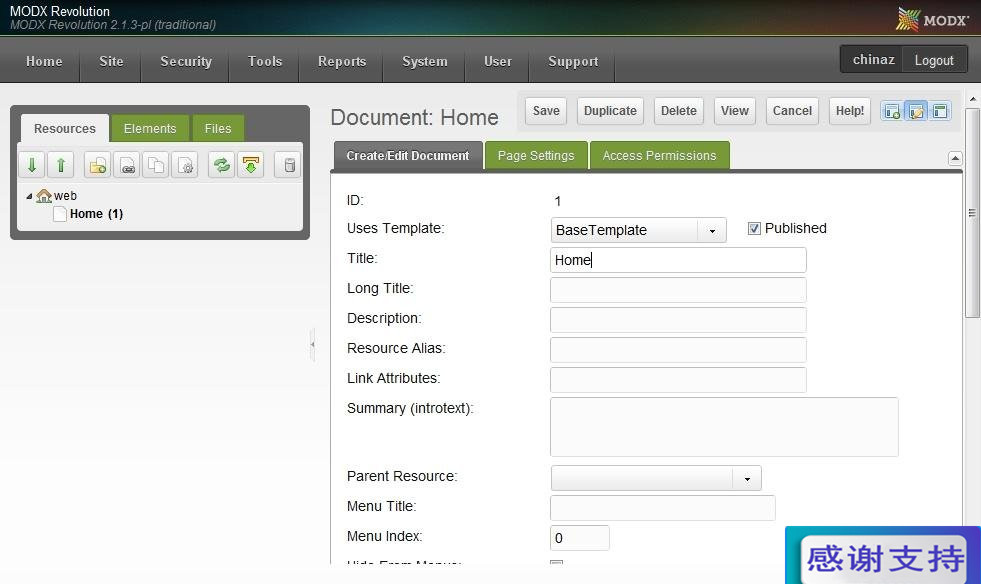Screen dimensions: 981x584
Task: Collapse the web tree node arrow
Action: tap(29, 197)
